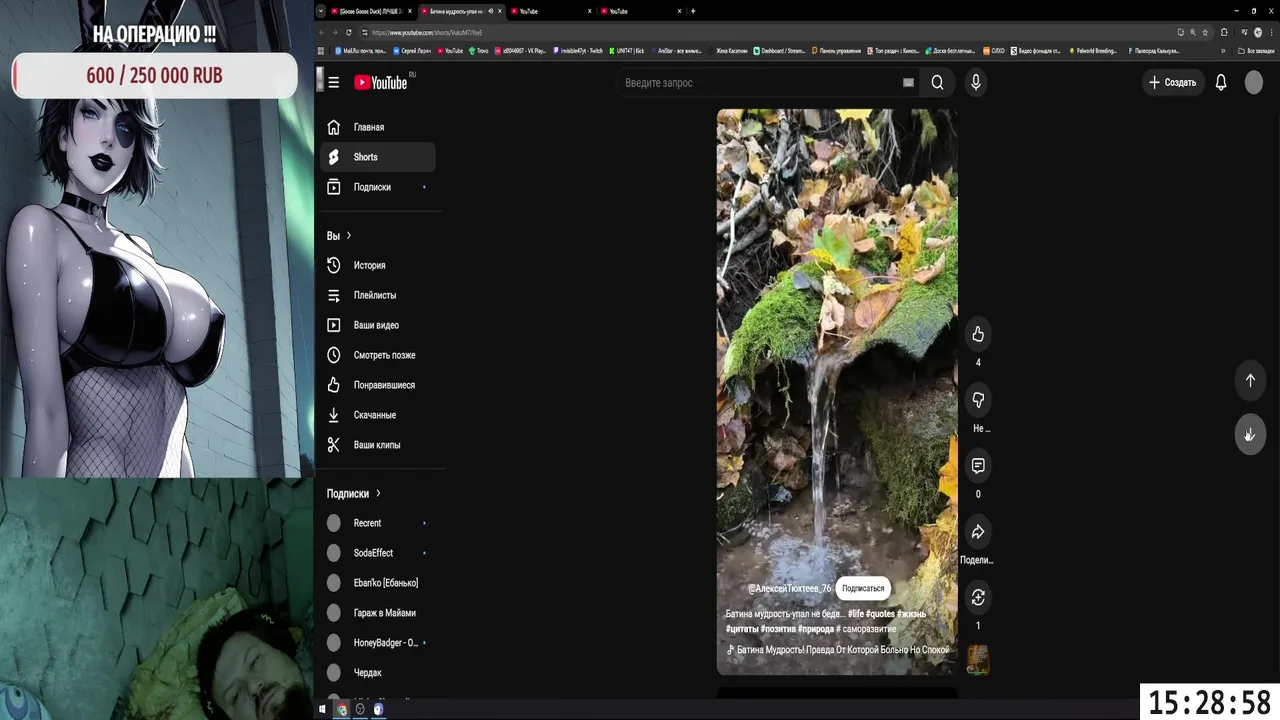Click the Подписаться button on the Short

point(863,588)
